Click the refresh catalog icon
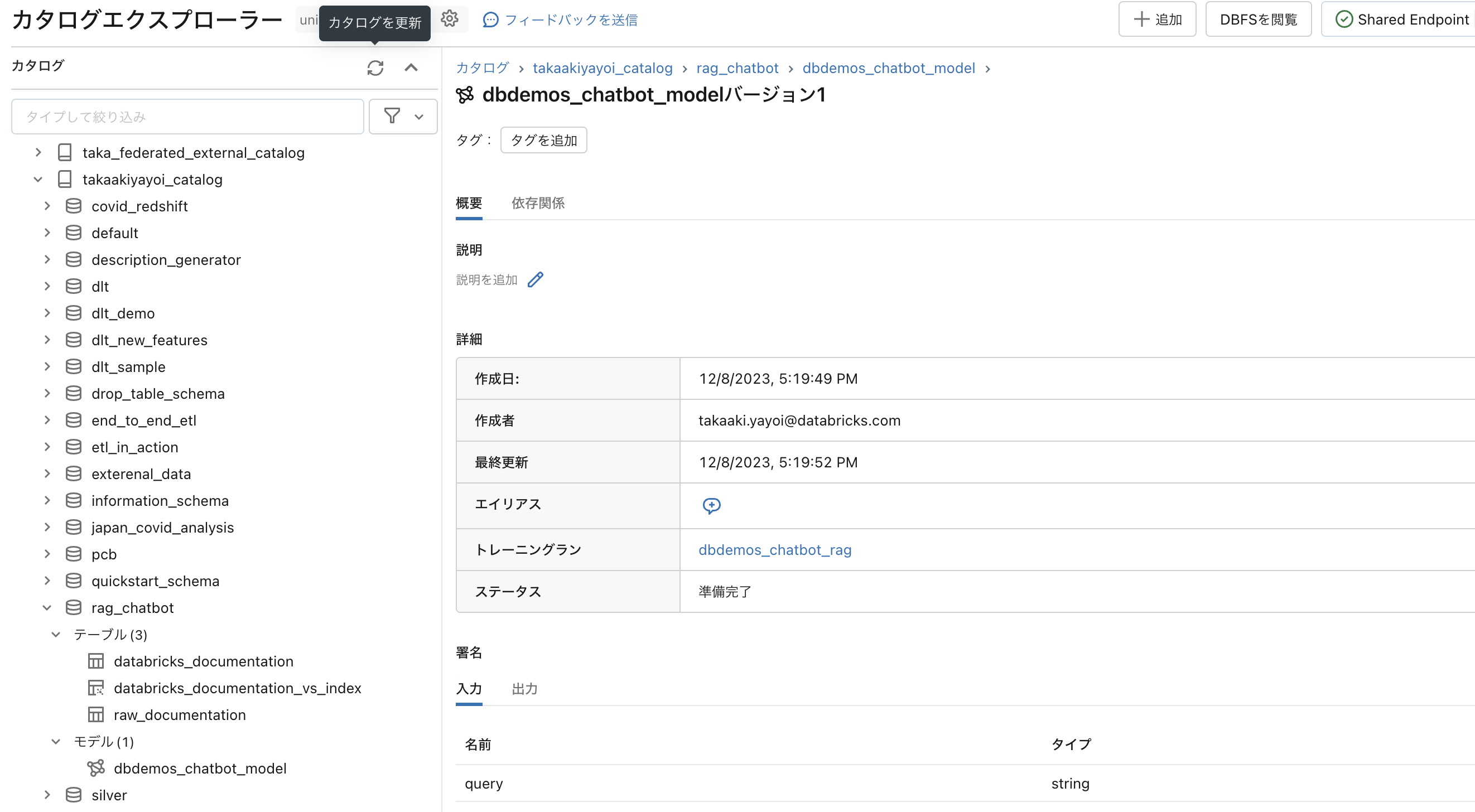The image size is (1475, 812). 375,68
